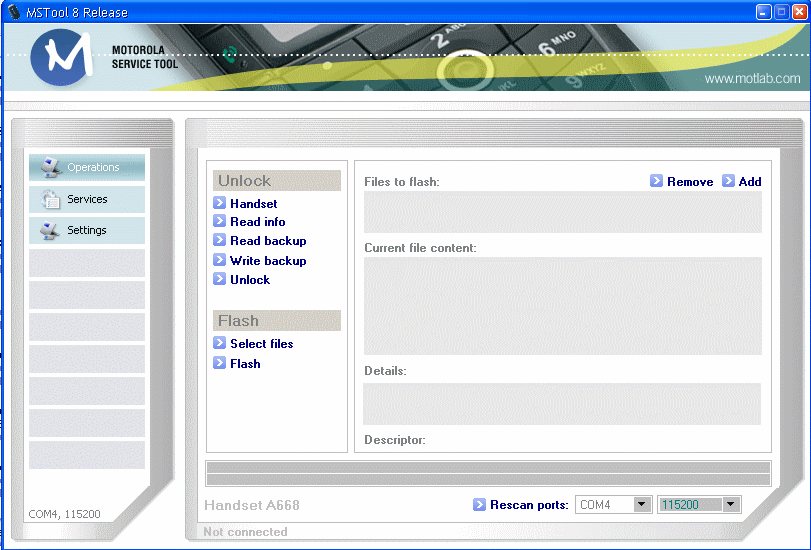Remove a file from flash list
This screenshot has height=550, width=811.
click(x=690, y=182)
